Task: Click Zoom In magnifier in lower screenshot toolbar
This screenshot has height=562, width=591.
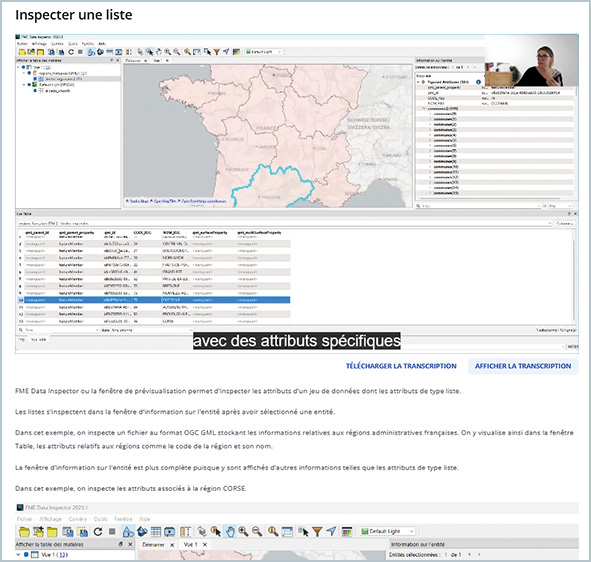Action: [243, 532]
